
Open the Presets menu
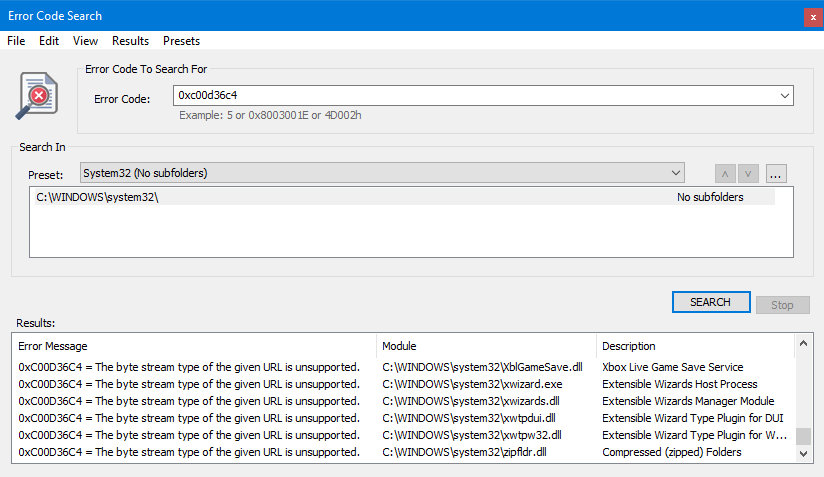tap(181, 41)
